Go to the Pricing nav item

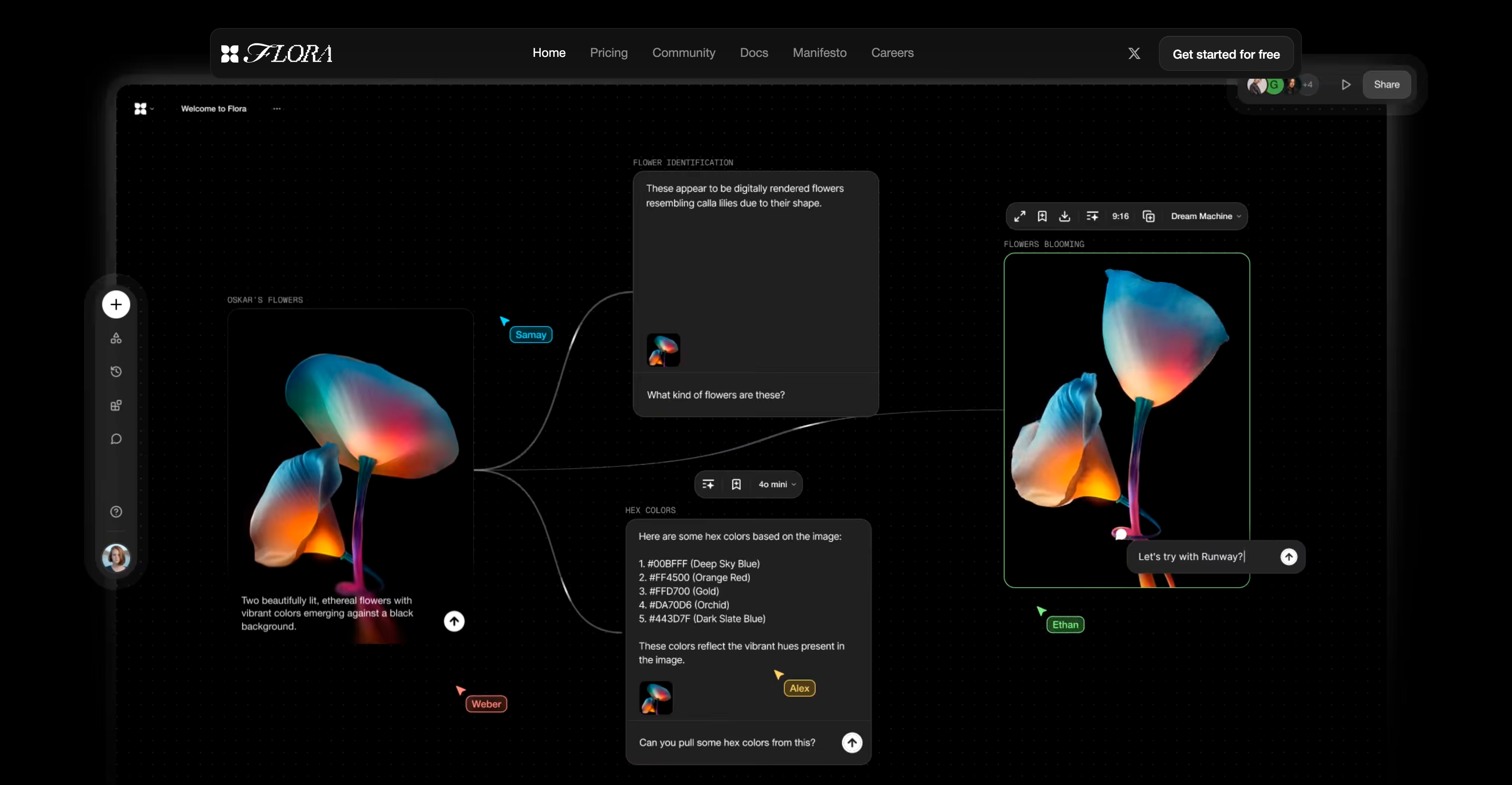[609, 53]
